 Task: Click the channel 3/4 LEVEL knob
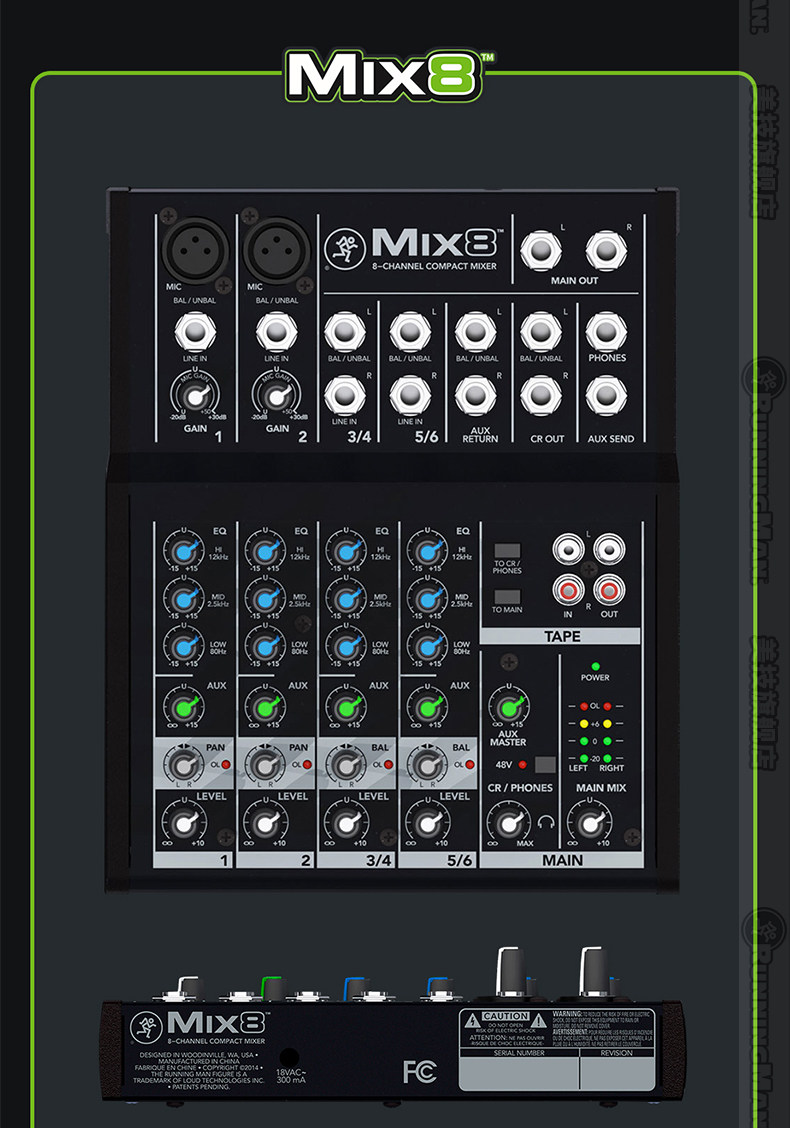pyautogui.click(x=347, y=822)
